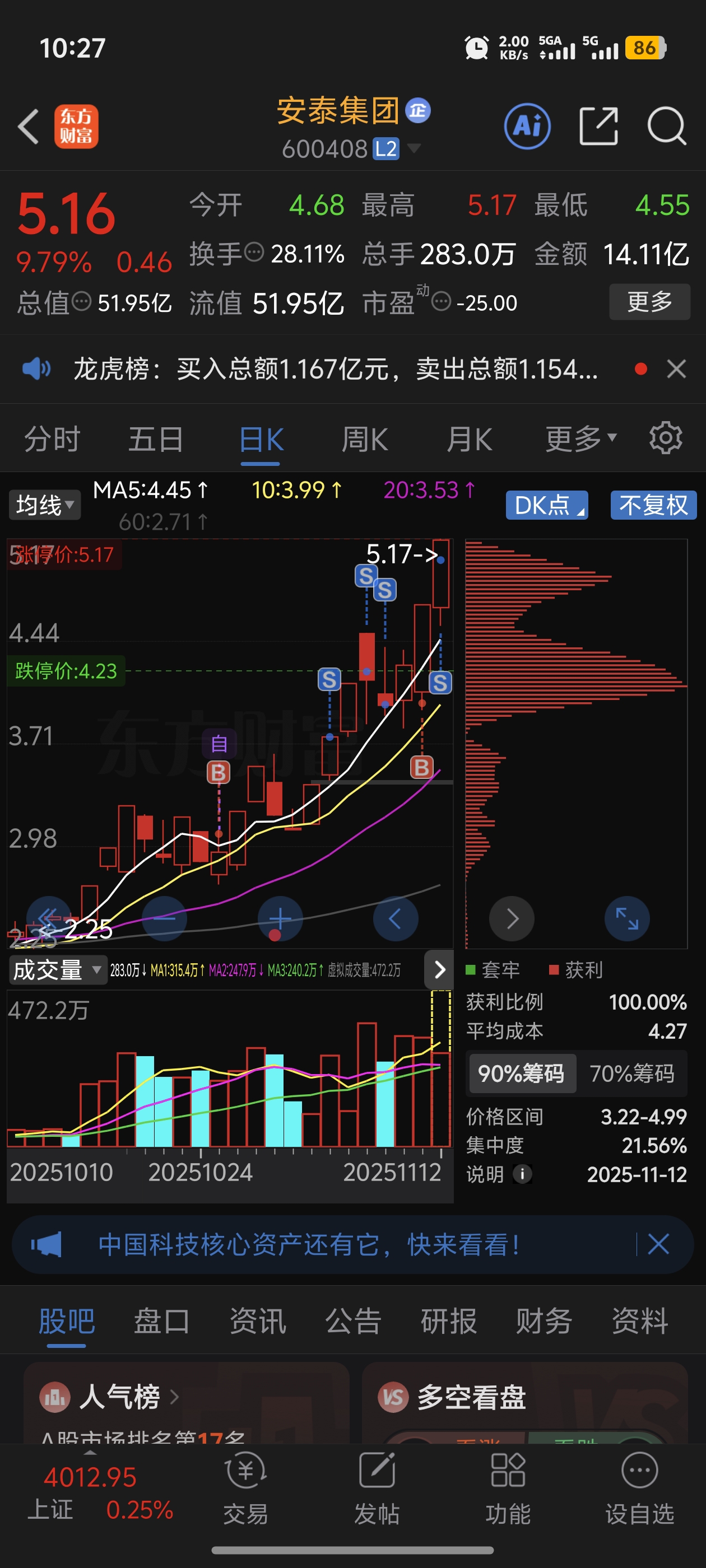Tap 上证 index 4012.95 bar
Screen dimensions: 706x1568
pyautogui.click(x=100, y=1493)
